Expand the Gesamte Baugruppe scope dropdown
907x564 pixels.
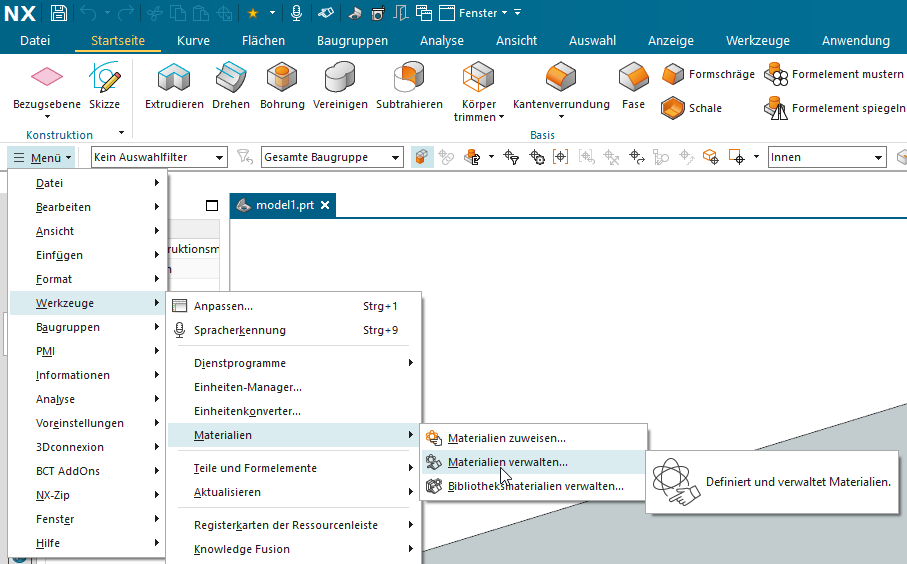(x=332, y=157)
